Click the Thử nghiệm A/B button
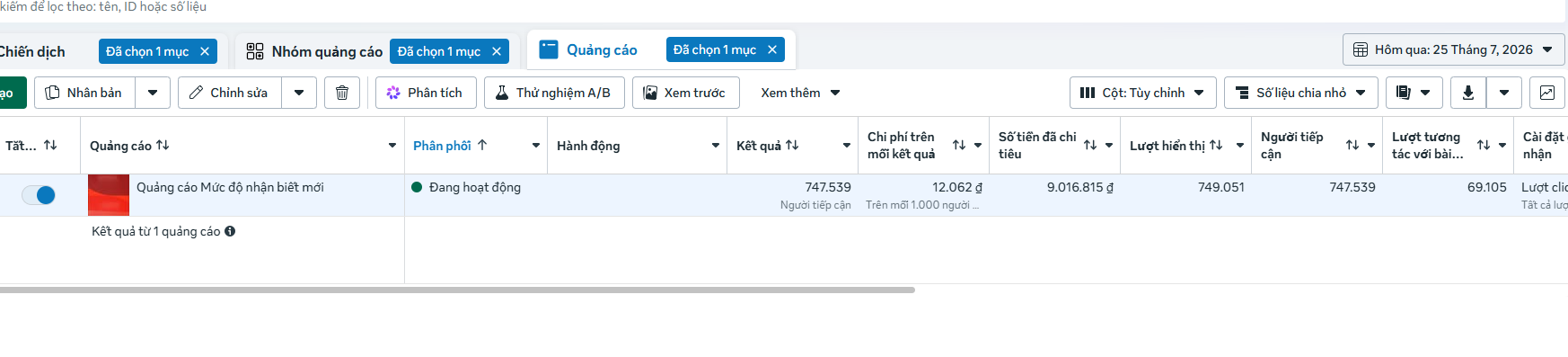Screen dimensions: 1568x357 (x=554, y=93)
